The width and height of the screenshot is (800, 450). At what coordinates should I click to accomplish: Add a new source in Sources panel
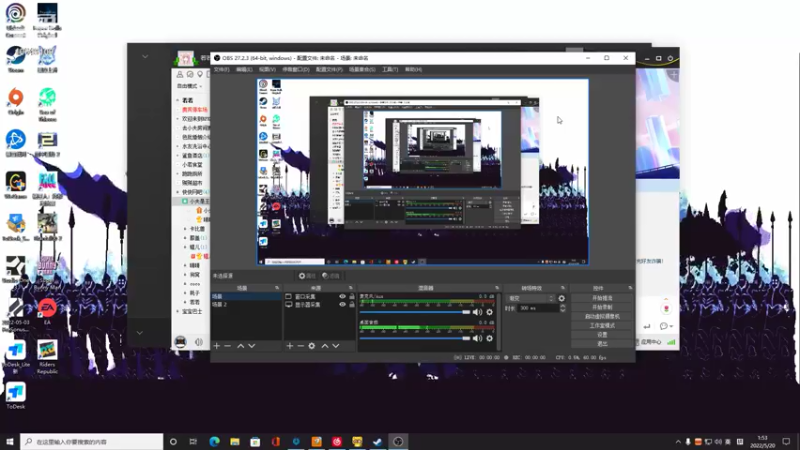290,346
